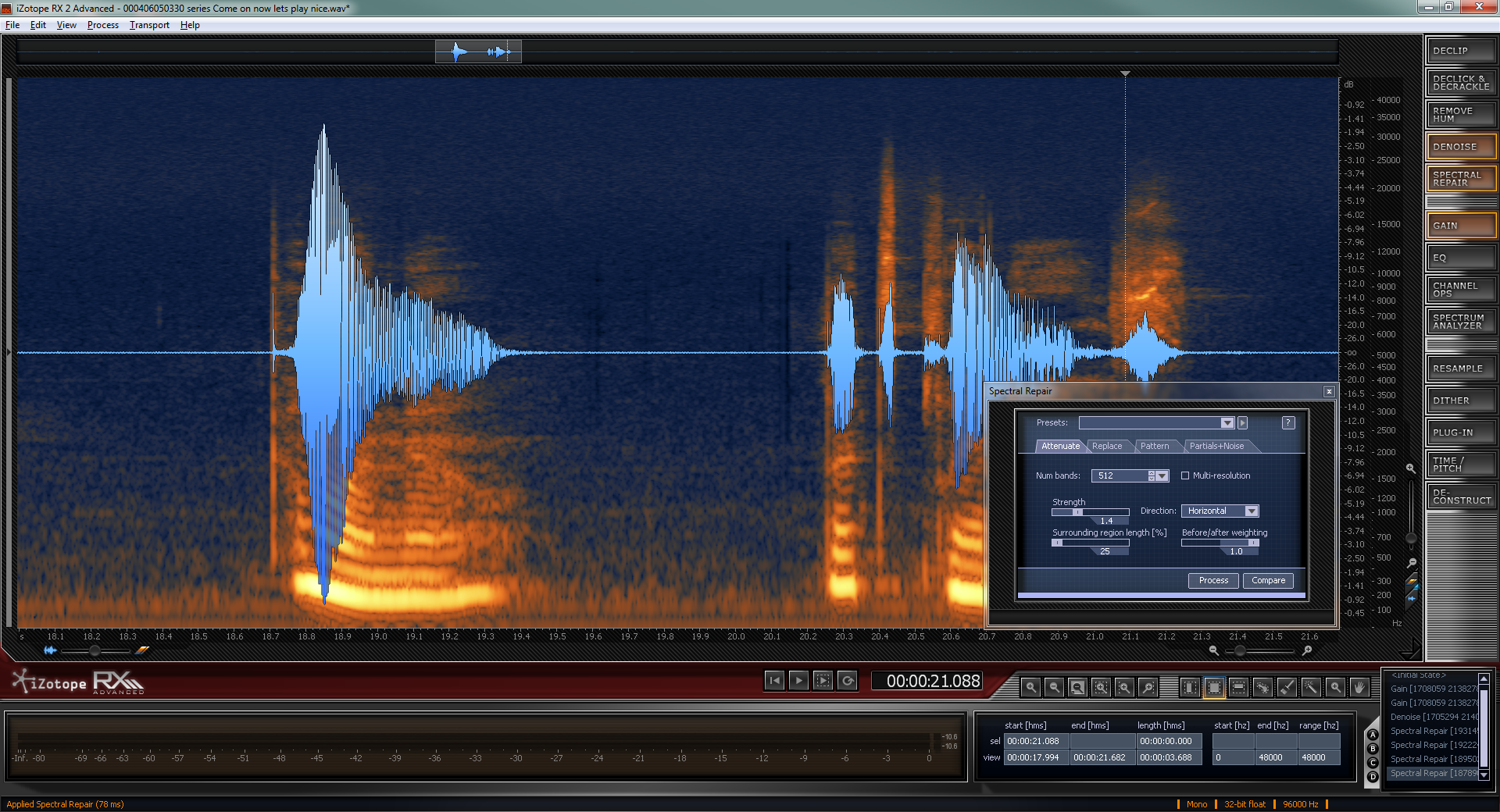
Task: Enable the Multi-resolution checkbox
Action: (x=1185, y=475)
